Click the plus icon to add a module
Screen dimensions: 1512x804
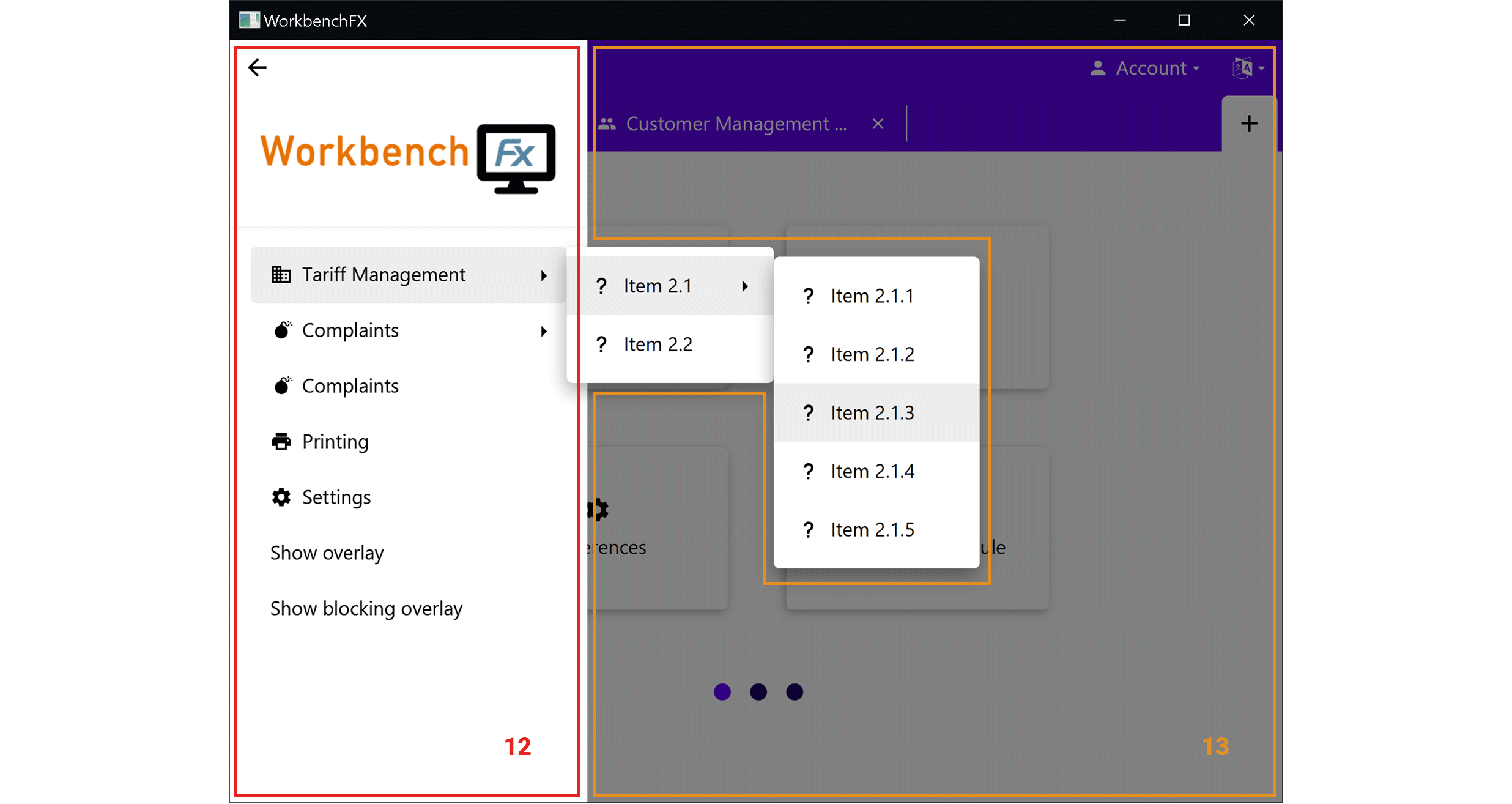pos(1249,124)
